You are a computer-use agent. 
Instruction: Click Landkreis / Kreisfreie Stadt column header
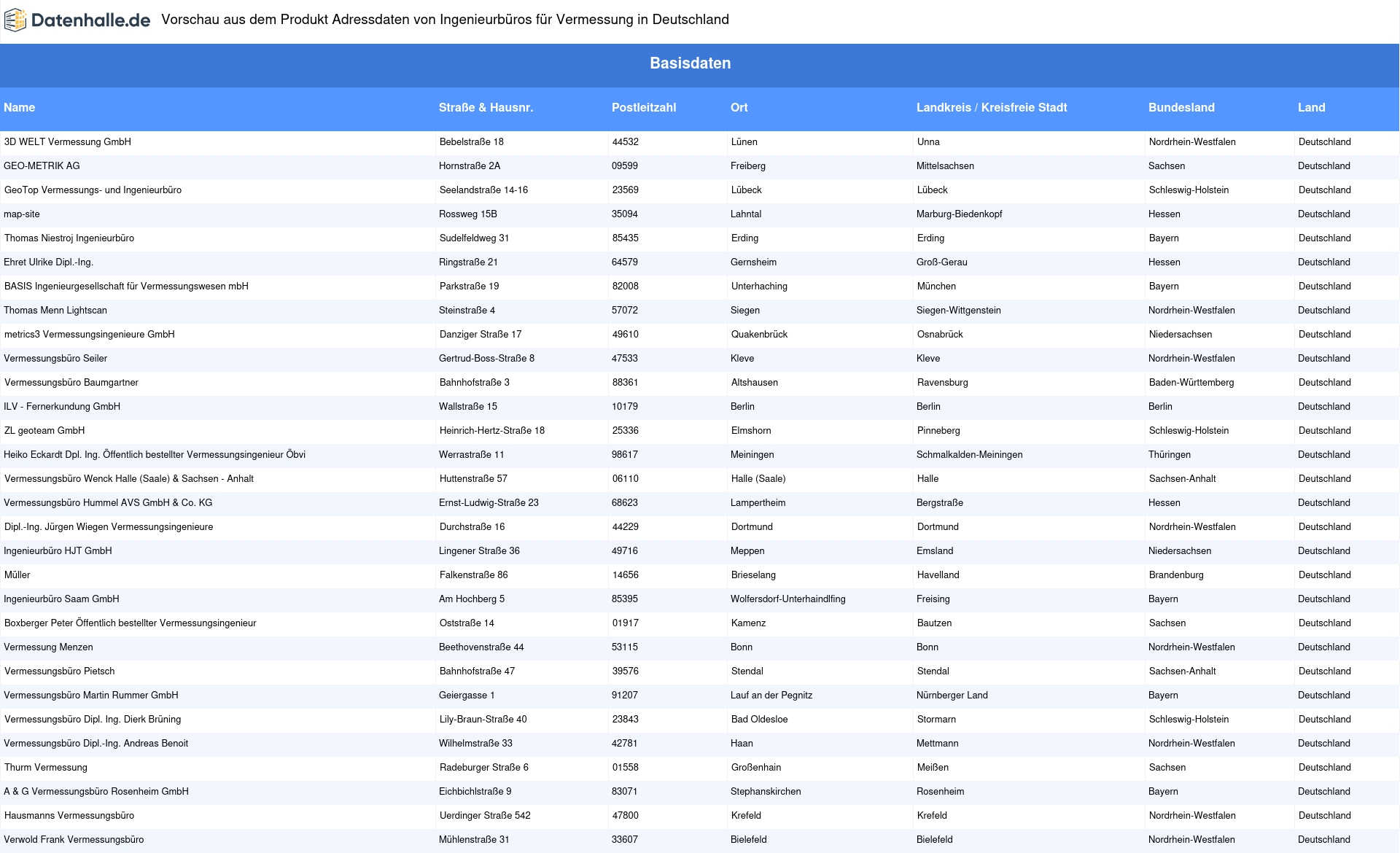click(x=991, y=108)
